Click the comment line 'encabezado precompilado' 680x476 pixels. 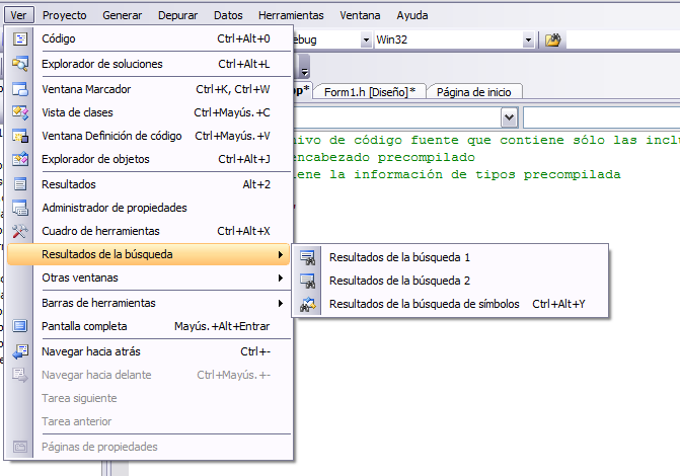[x=384, y=157]
